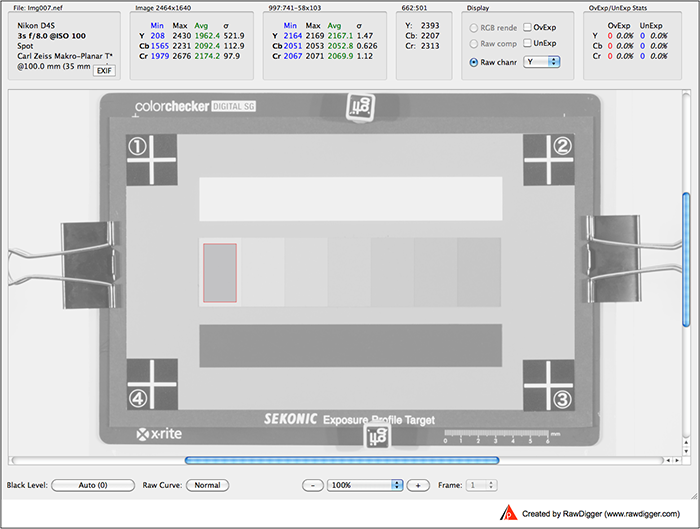
Task: Click the RawDigger logo icon
Action: pyautogui.click(x=508, y=512)
